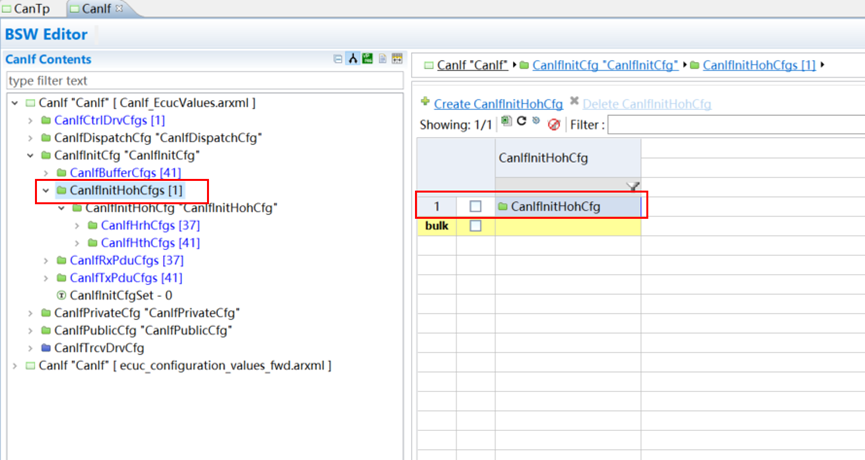Click the column filter funnel icon under CanIfInitHohCfg header

coord(632,186)
